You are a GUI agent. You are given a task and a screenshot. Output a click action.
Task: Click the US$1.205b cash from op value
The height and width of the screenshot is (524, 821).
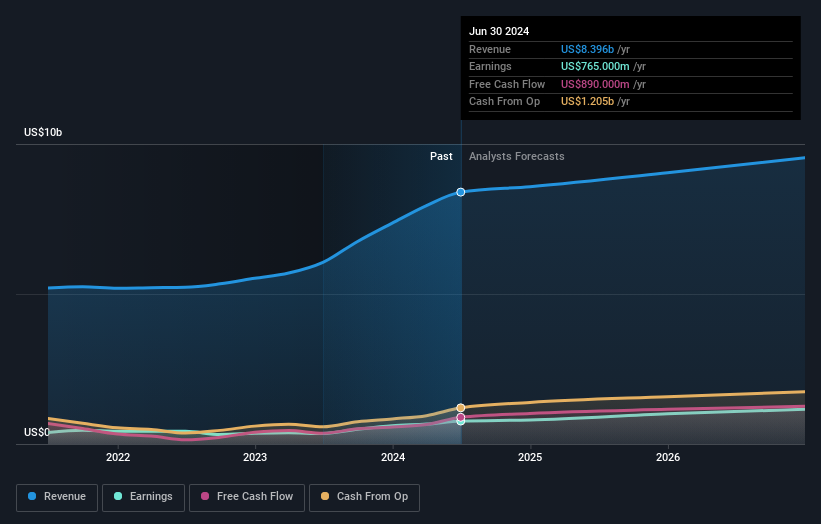[x=587, y=102]
